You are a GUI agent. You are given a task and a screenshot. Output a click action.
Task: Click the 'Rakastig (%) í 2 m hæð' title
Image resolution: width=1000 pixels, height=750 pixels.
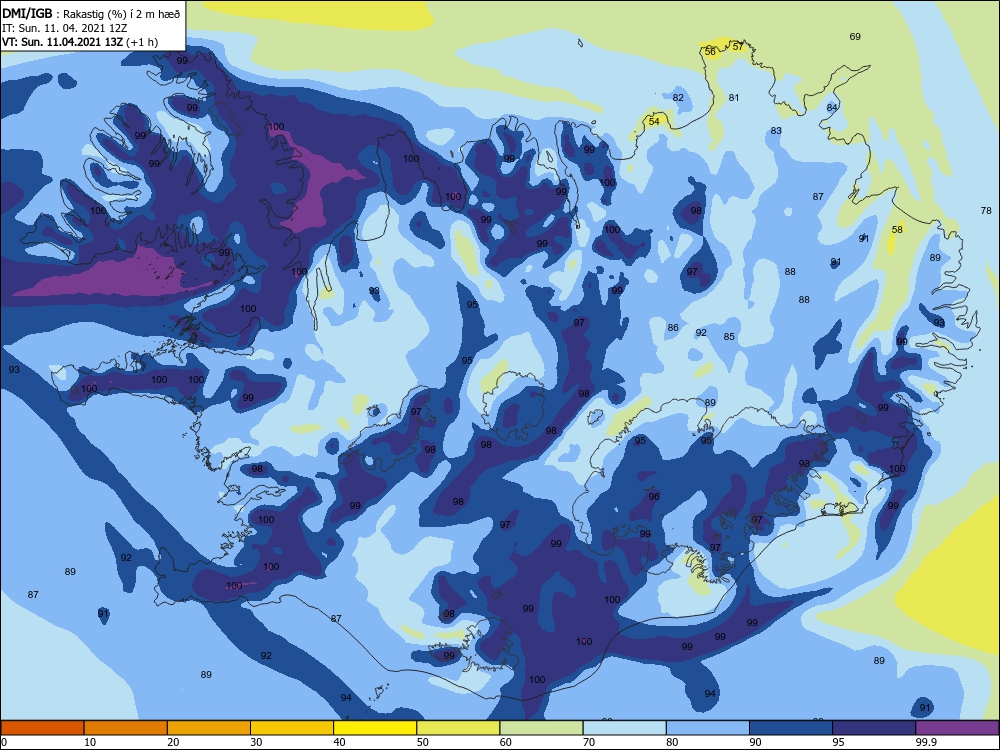tap(122, 14)
